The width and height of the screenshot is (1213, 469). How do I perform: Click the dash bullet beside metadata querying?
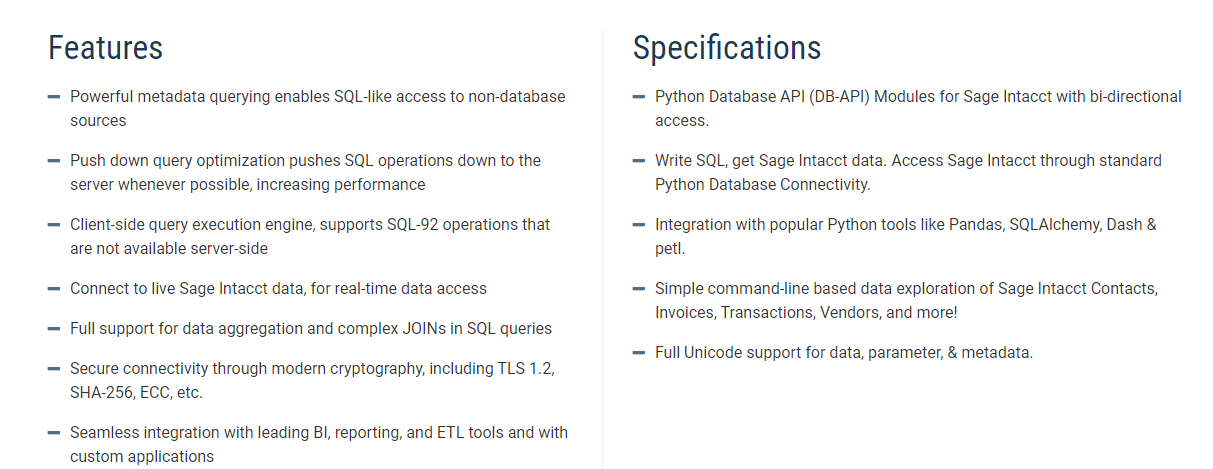[54, 97]
